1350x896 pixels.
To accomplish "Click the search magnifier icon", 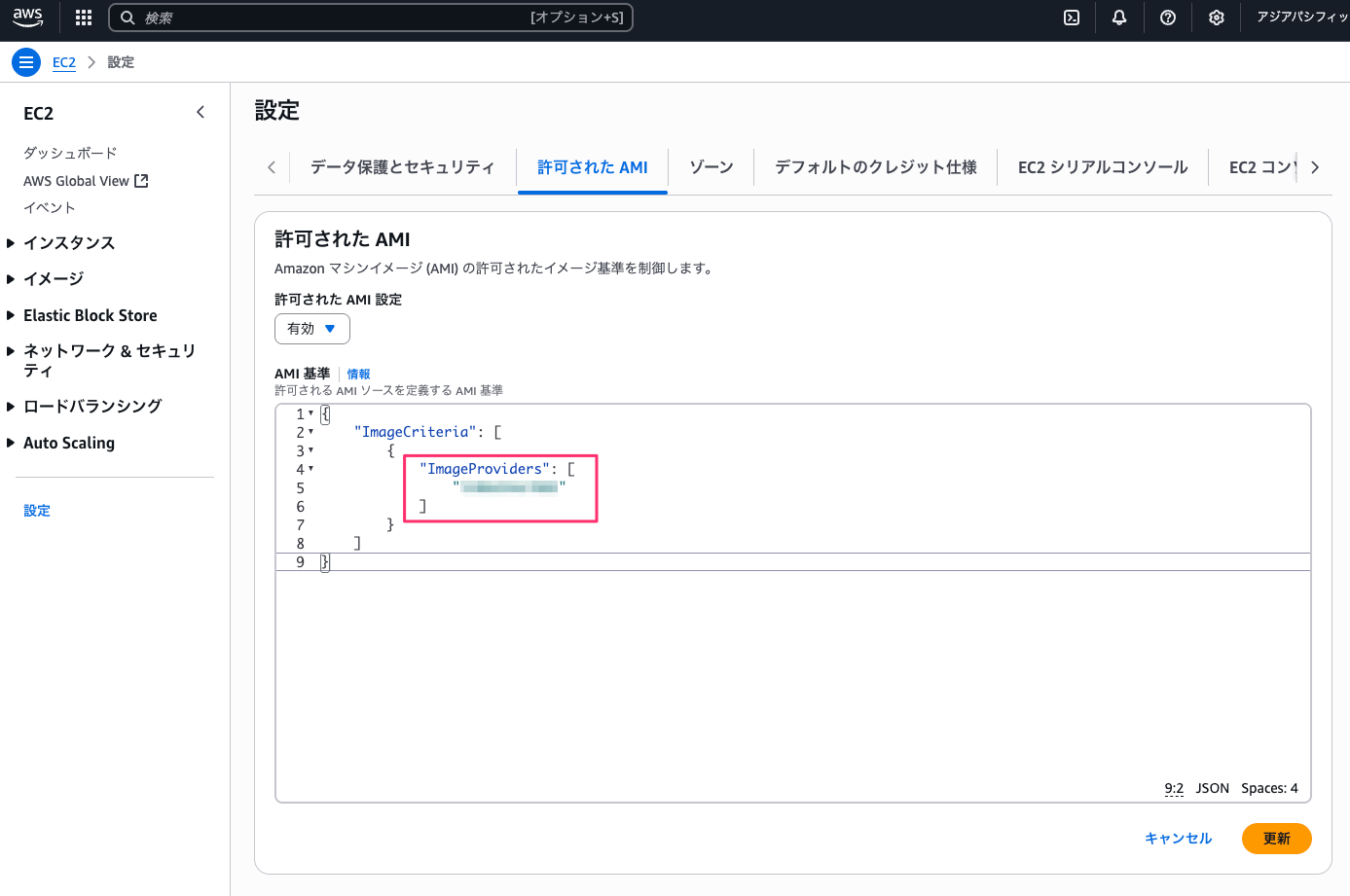I will [x=128, y=18].
